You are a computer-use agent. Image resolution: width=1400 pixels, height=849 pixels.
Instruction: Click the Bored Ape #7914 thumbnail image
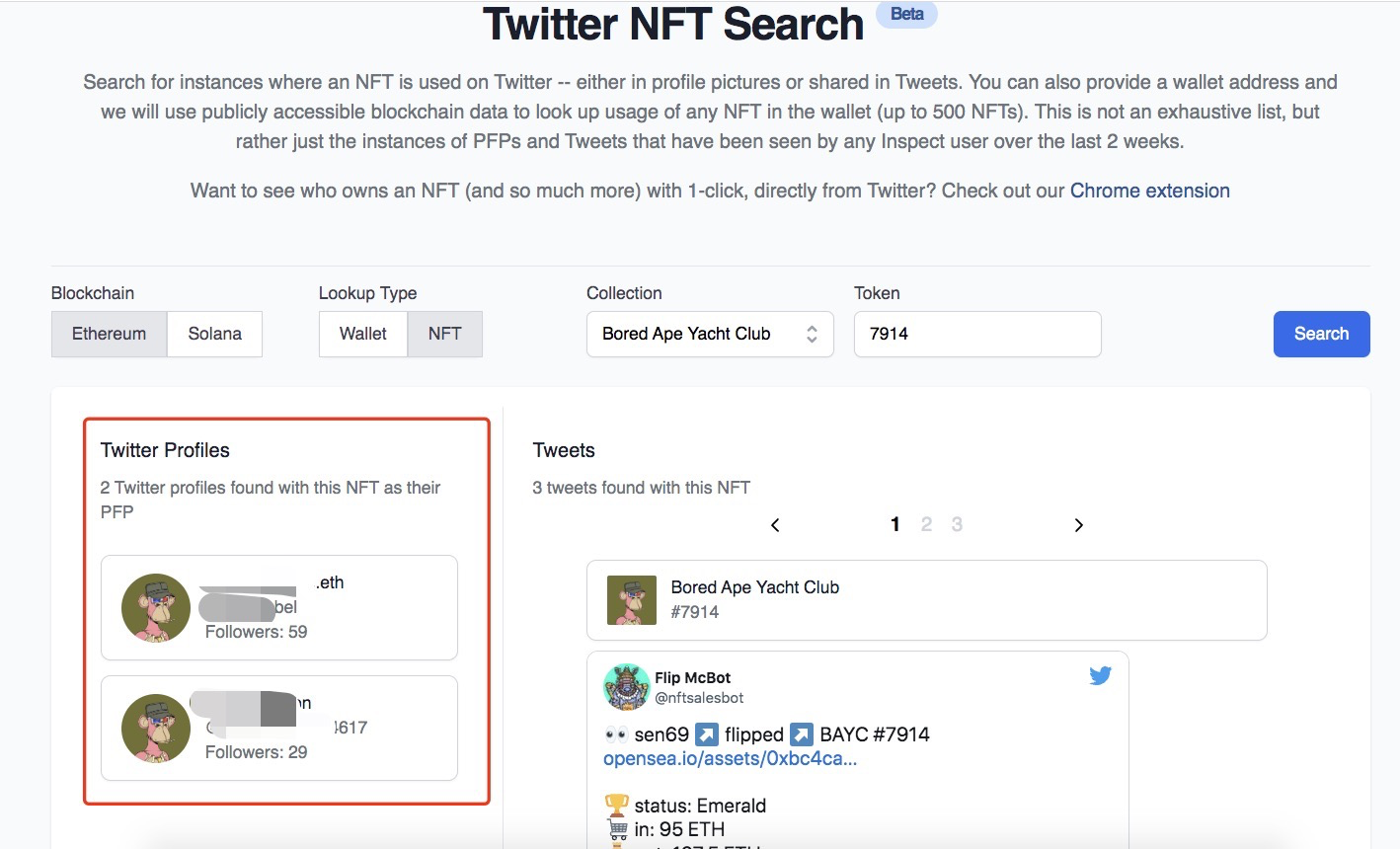(x=632, y=600)
